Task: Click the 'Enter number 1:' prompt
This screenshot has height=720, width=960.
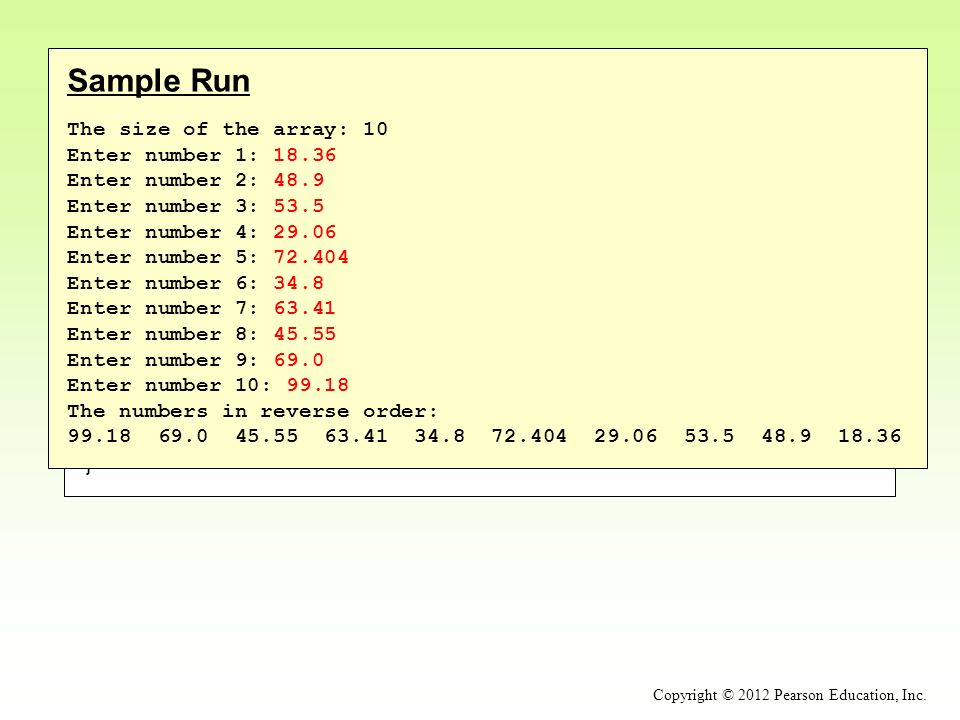Action: click(162, 155)
